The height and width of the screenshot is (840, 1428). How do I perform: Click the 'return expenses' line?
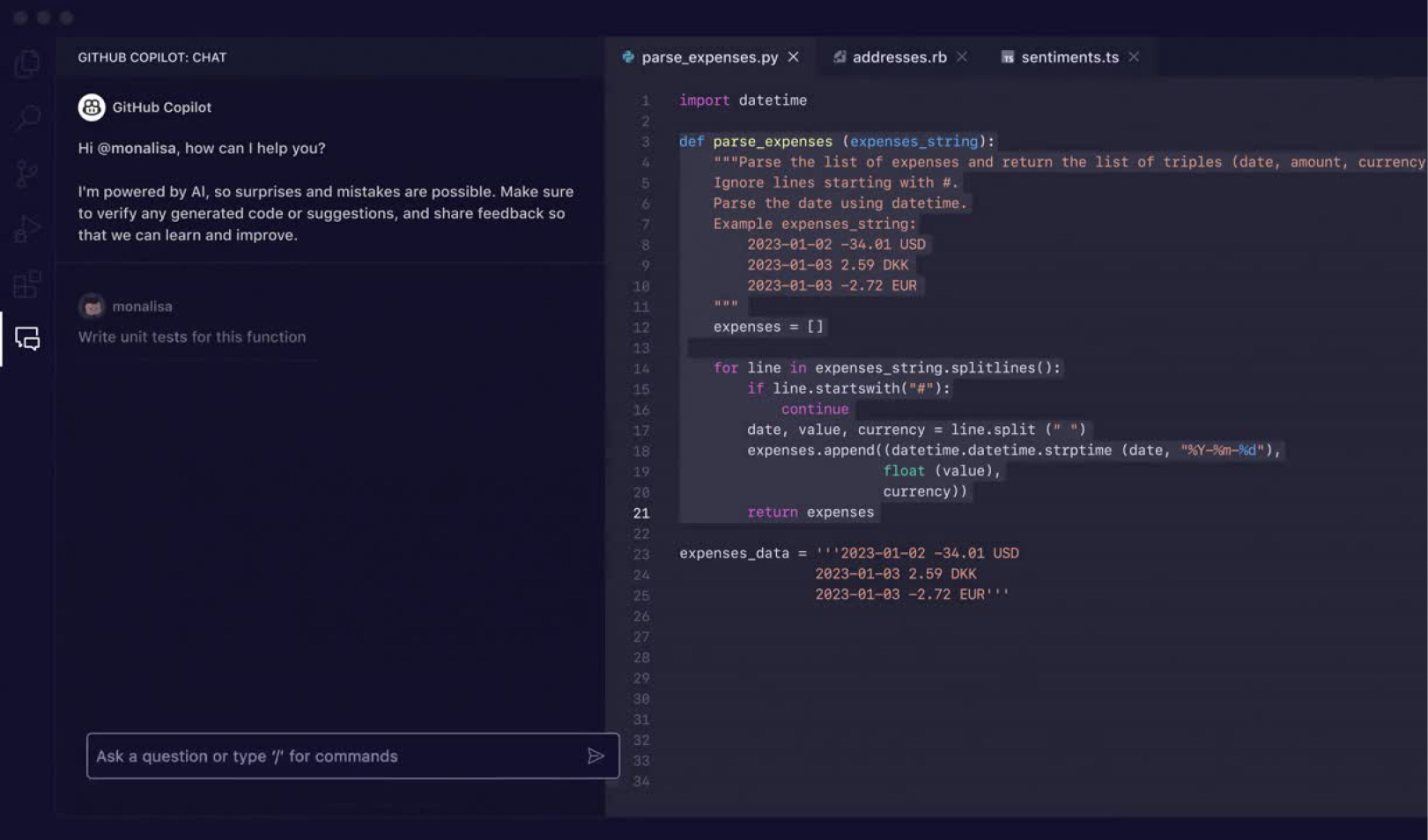point(810,512)
